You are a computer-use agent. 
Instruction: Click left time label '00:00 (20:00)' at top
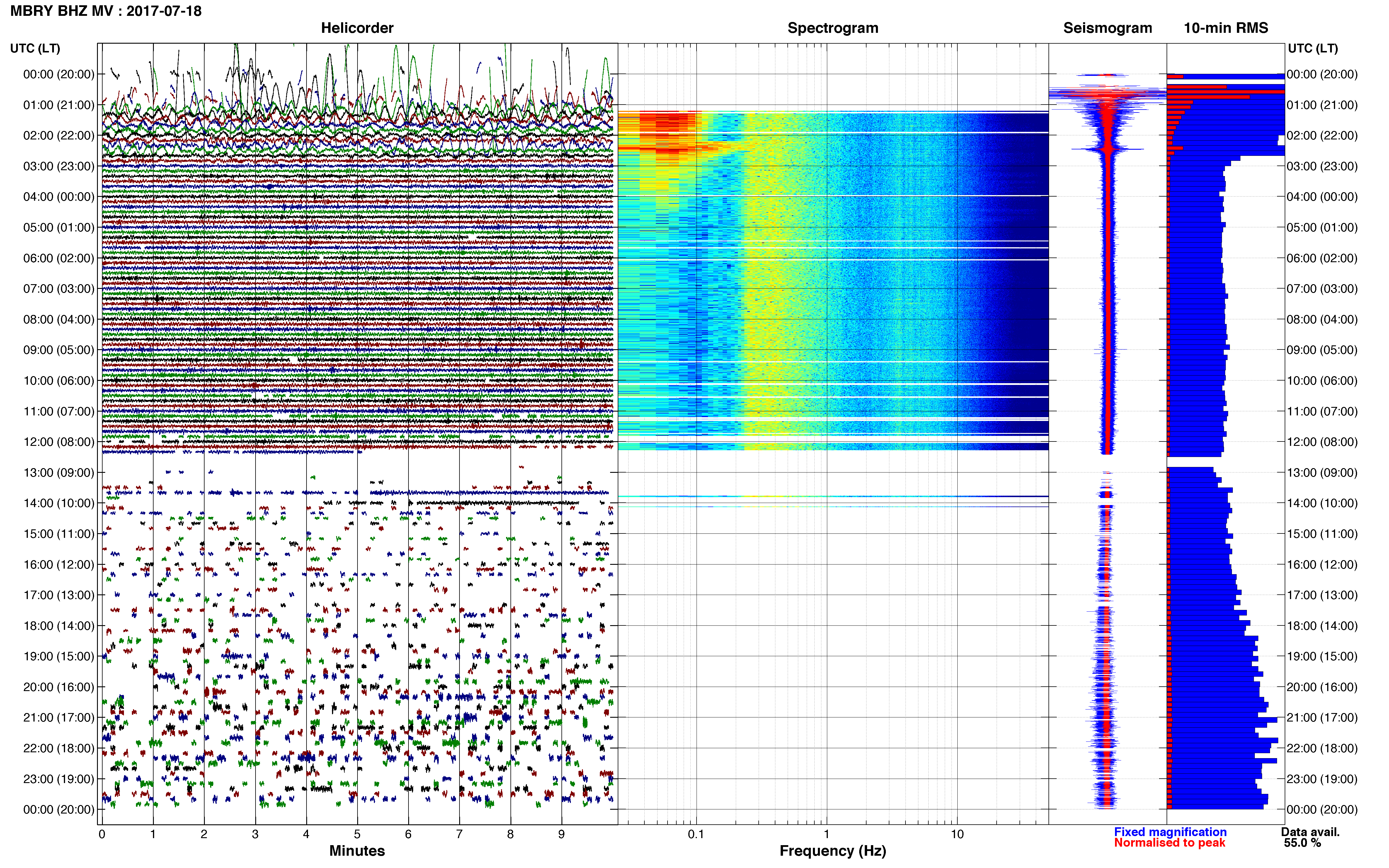pos(59,74)
